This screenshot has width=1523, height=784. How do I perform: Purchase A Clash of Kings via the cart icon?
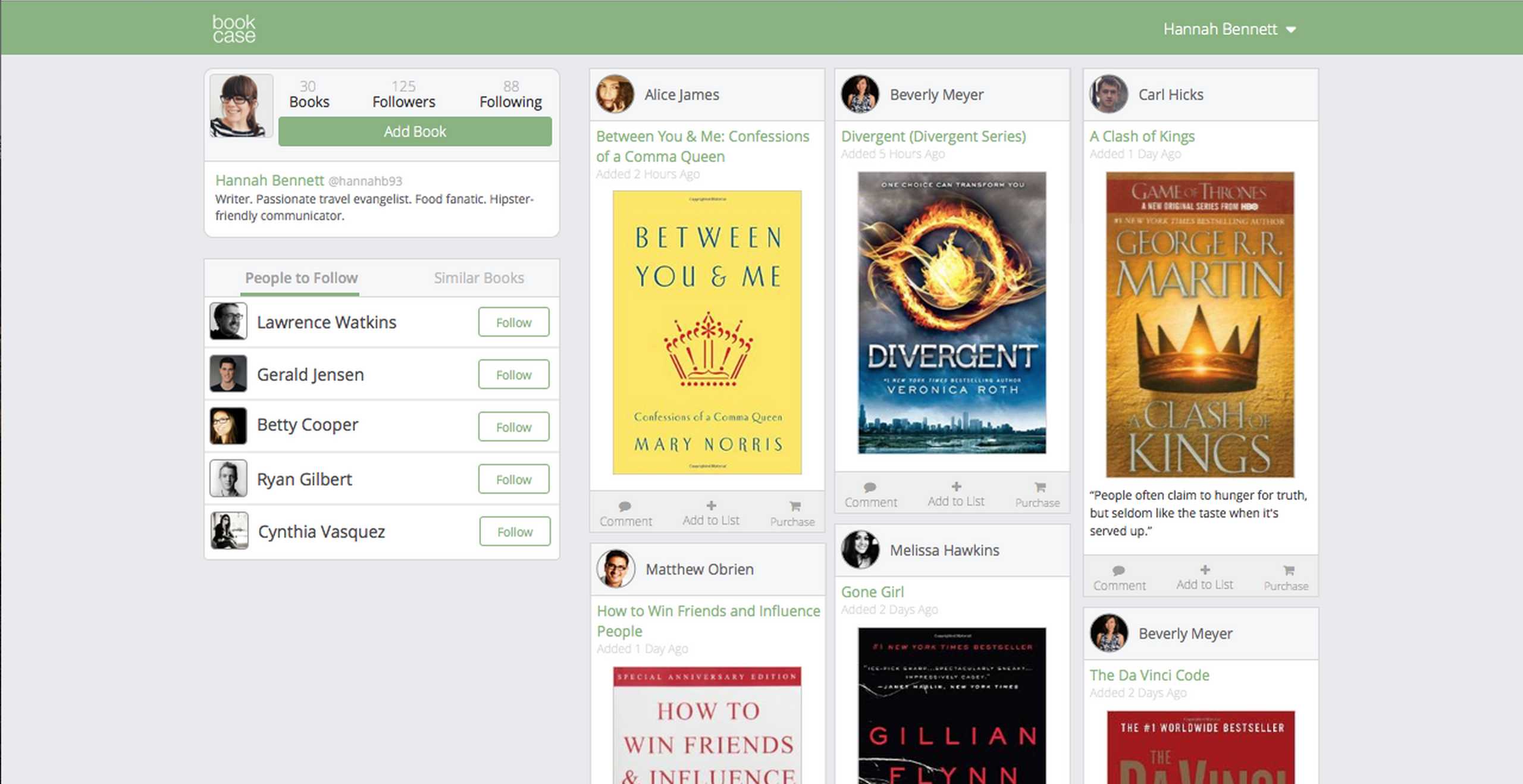[x=1286, y=578]
